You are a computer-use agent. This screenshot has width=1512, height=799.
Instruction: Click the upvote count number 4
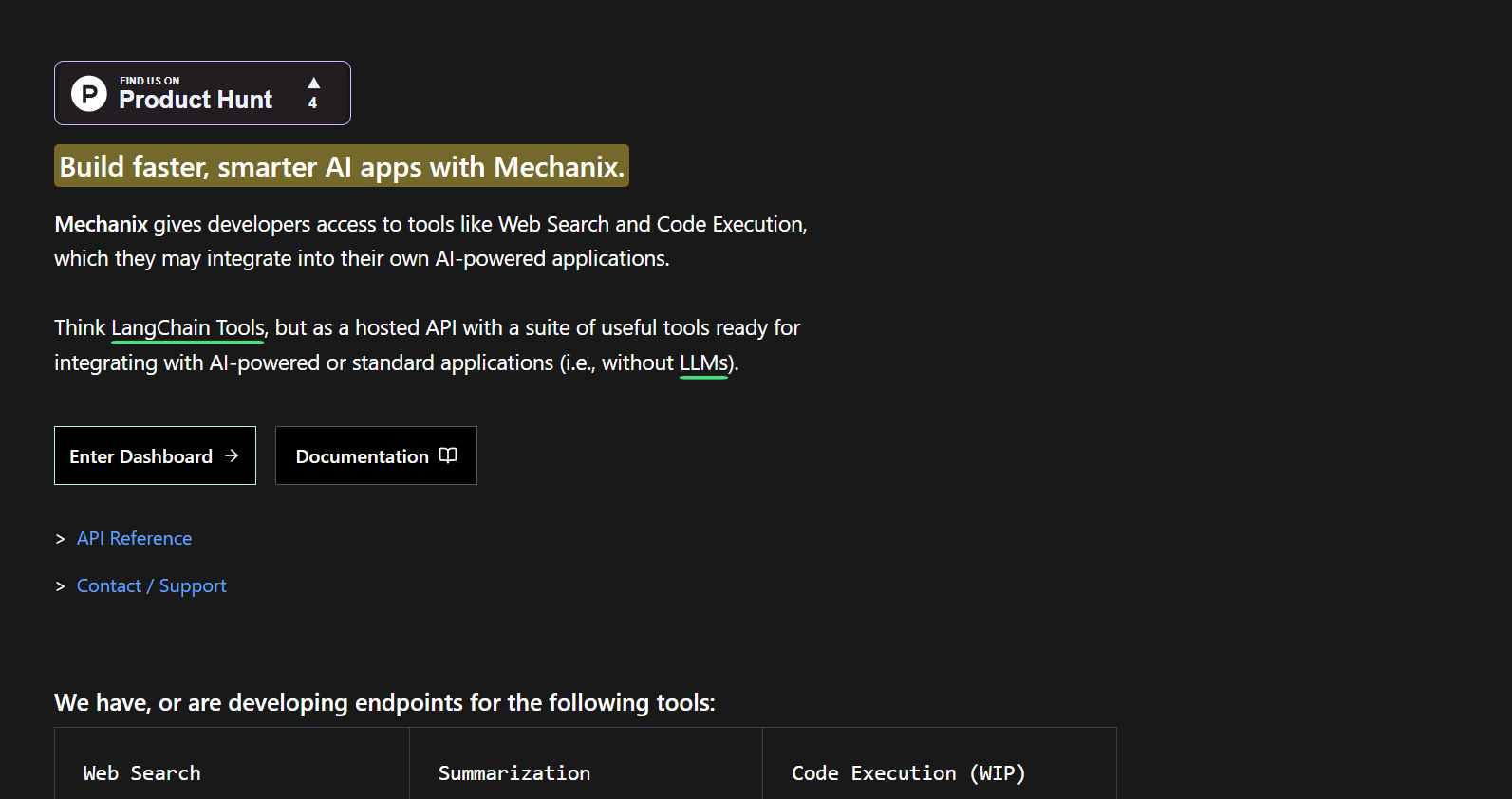pyautogui.click(x=312, y=102)
